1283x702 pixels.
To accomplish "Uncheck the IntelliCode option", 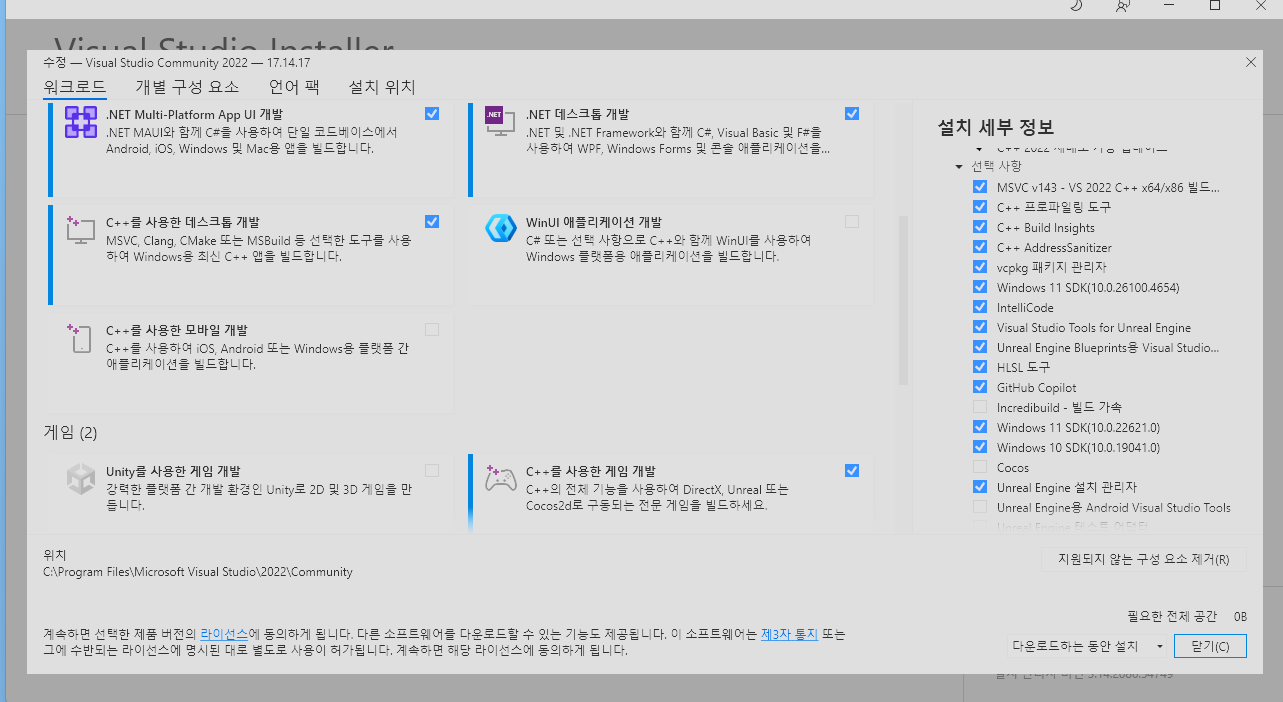I will 979,307.
